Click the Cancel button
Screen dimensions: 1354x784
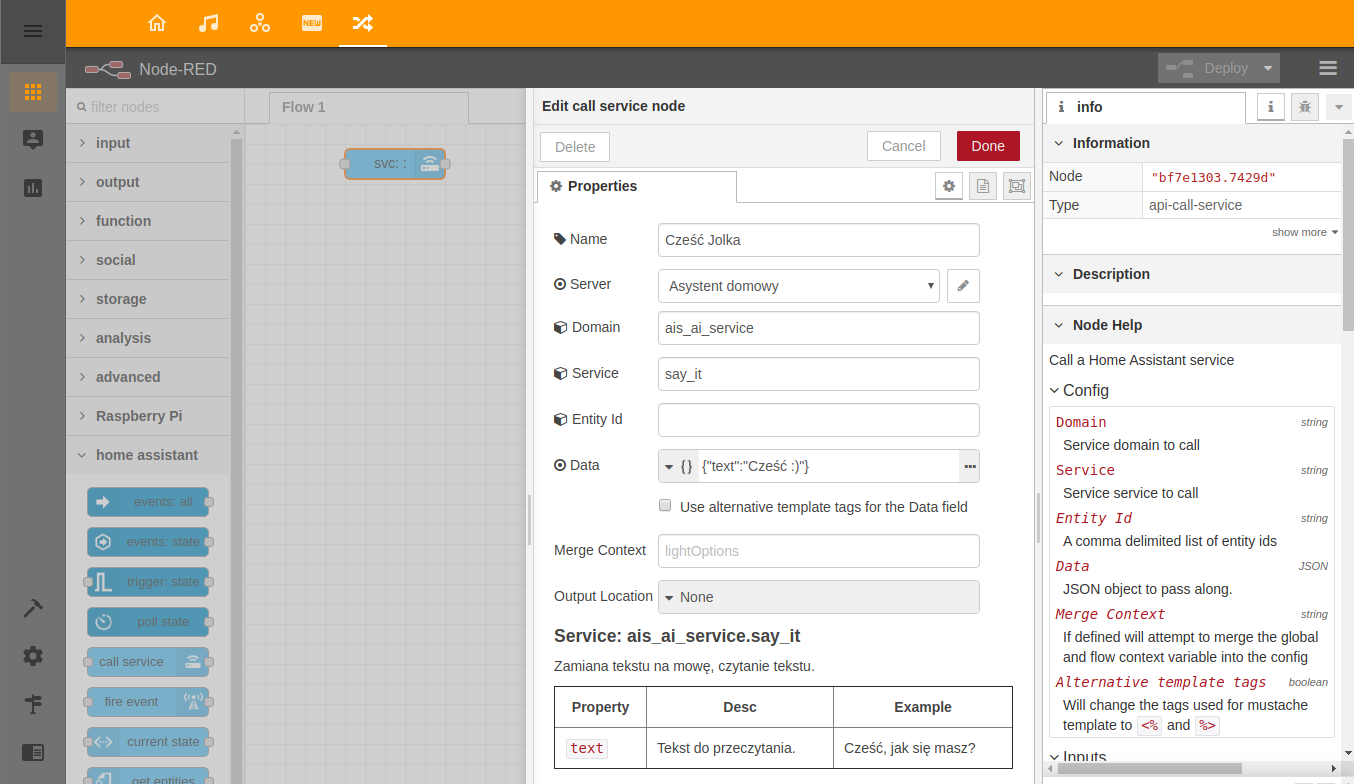(x=903, y=146)
